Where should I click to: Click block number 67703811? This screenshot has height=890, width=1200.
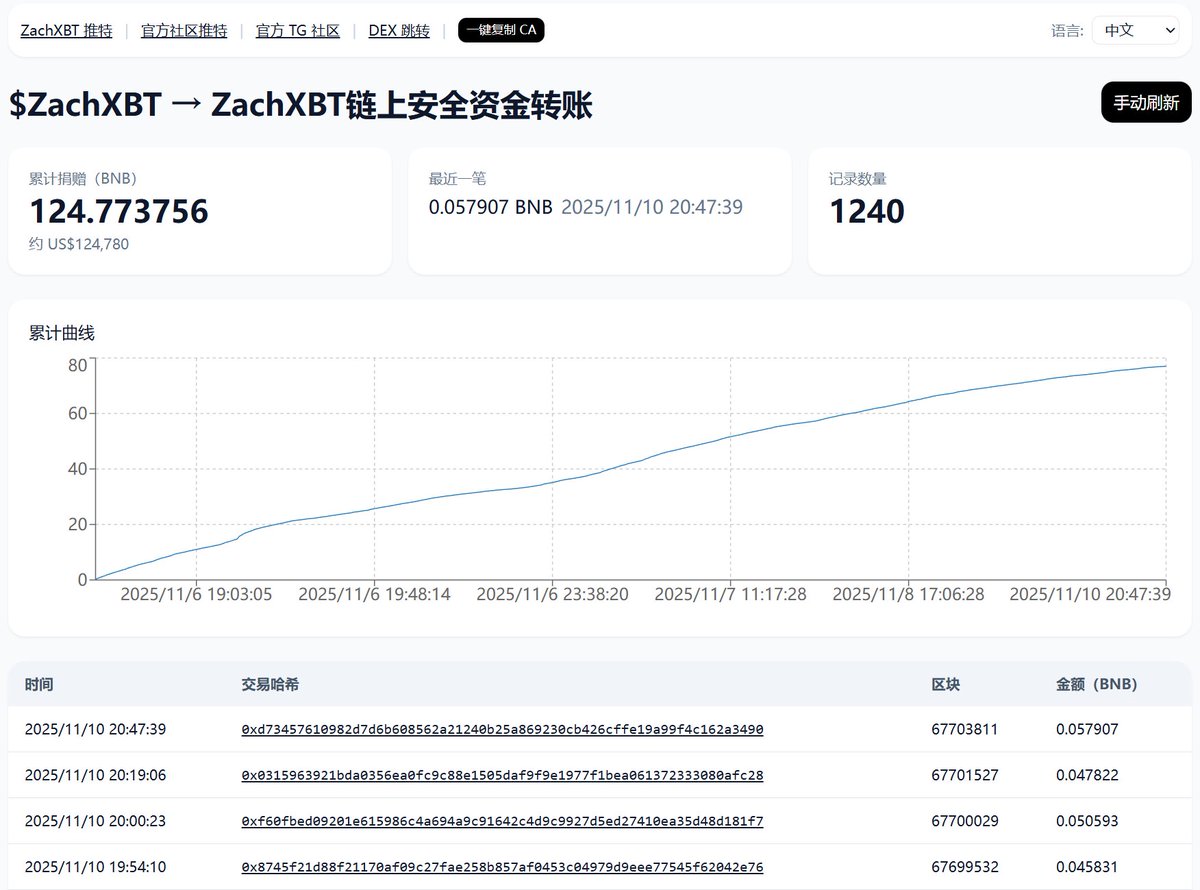point(964,730)
